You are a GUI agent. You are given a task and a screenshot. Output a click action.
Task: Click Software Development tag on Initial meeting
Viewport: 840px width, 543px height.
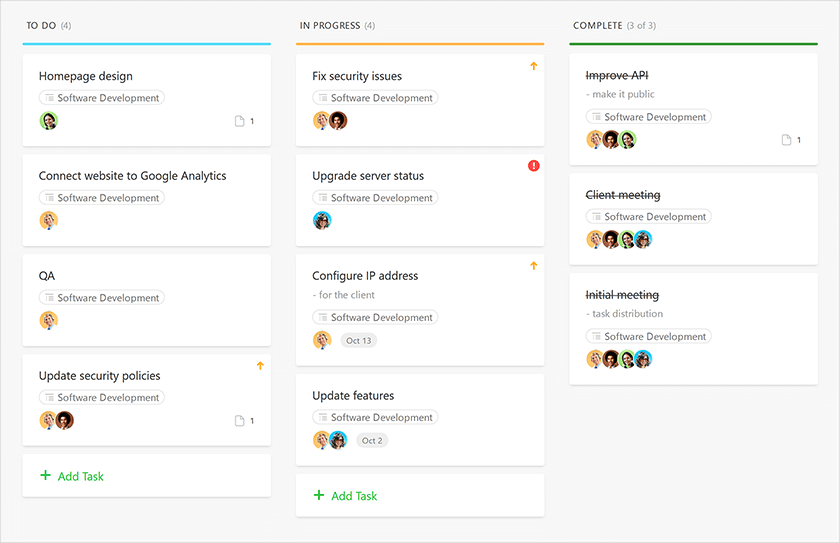click(649, 336)
